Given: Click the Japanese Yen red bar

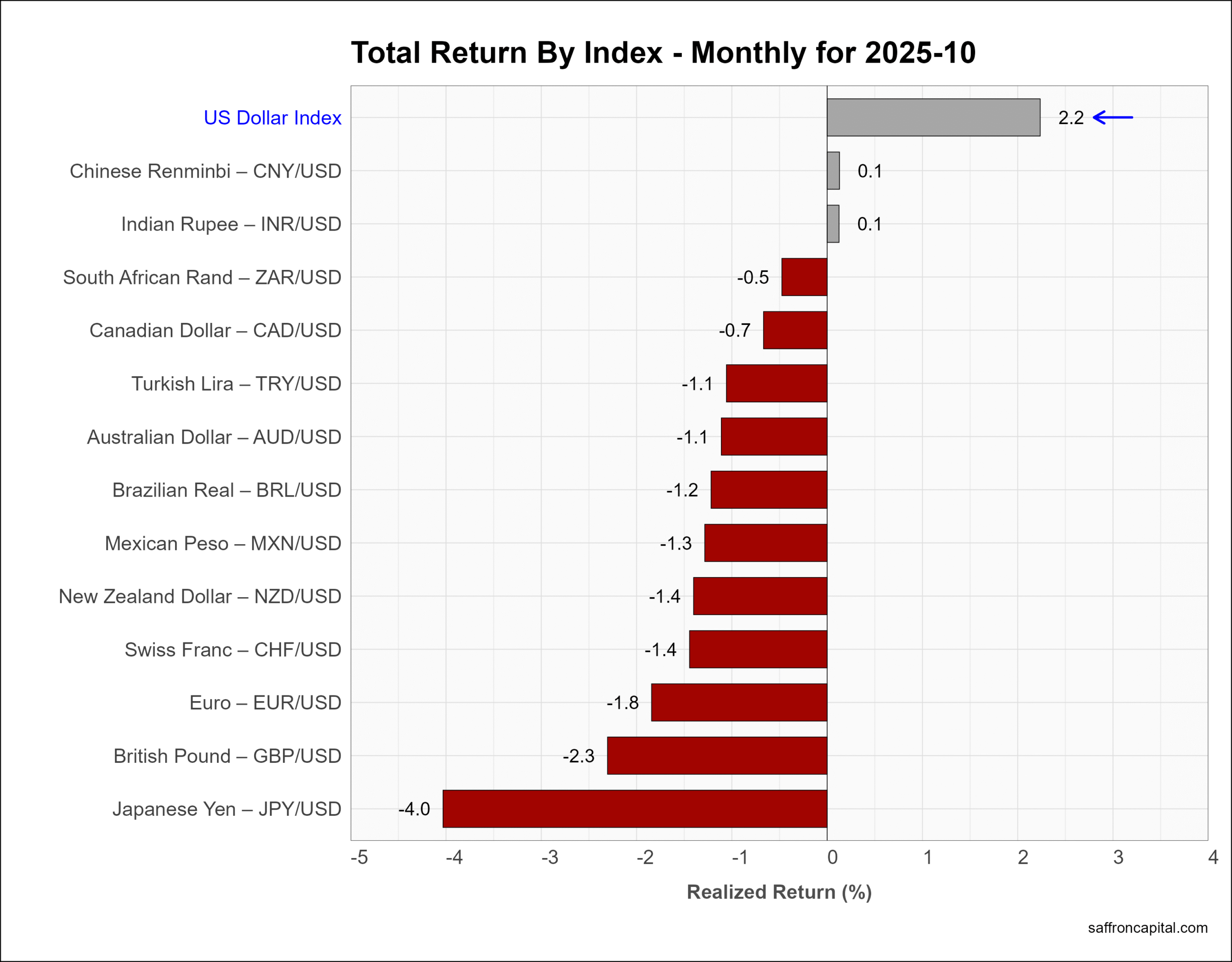Looking at the screenshot, I should [635, 808].
